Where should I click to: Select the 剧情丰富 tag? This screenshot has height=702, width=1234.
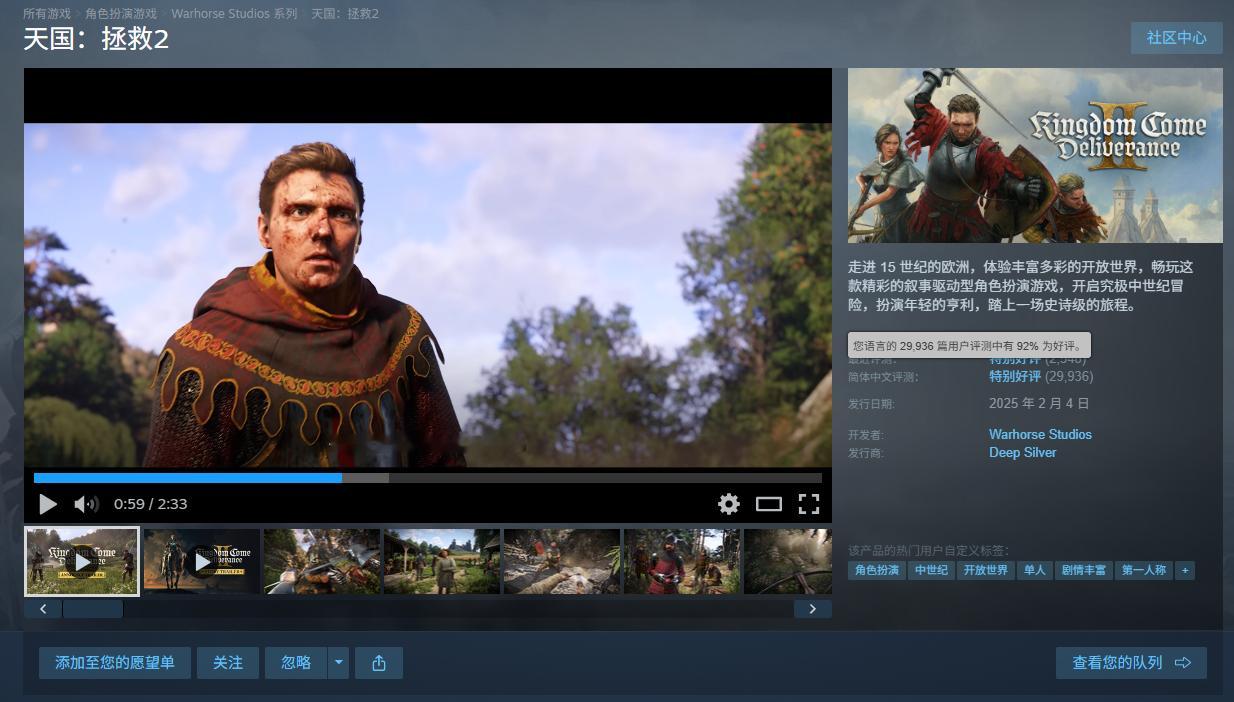(1084, 570)
